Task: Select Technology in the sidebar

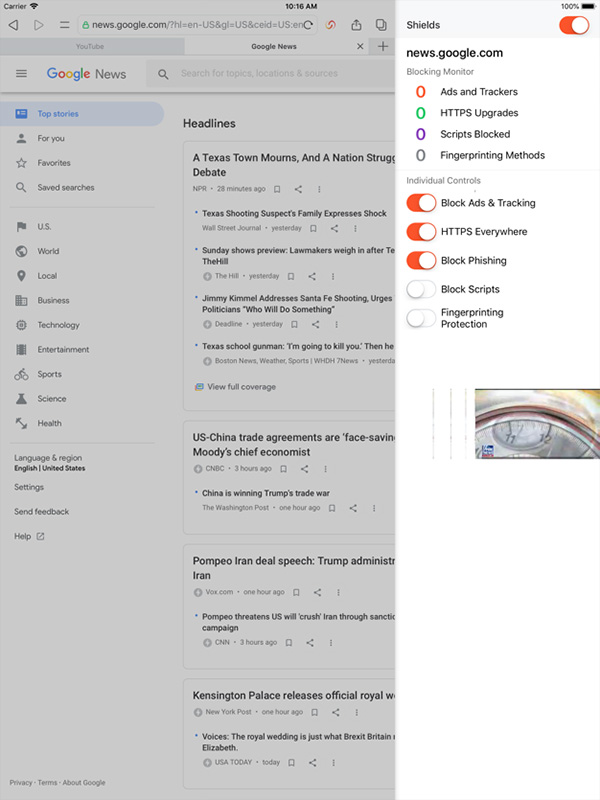Action: pyautogui.click(x=58, y=325)
